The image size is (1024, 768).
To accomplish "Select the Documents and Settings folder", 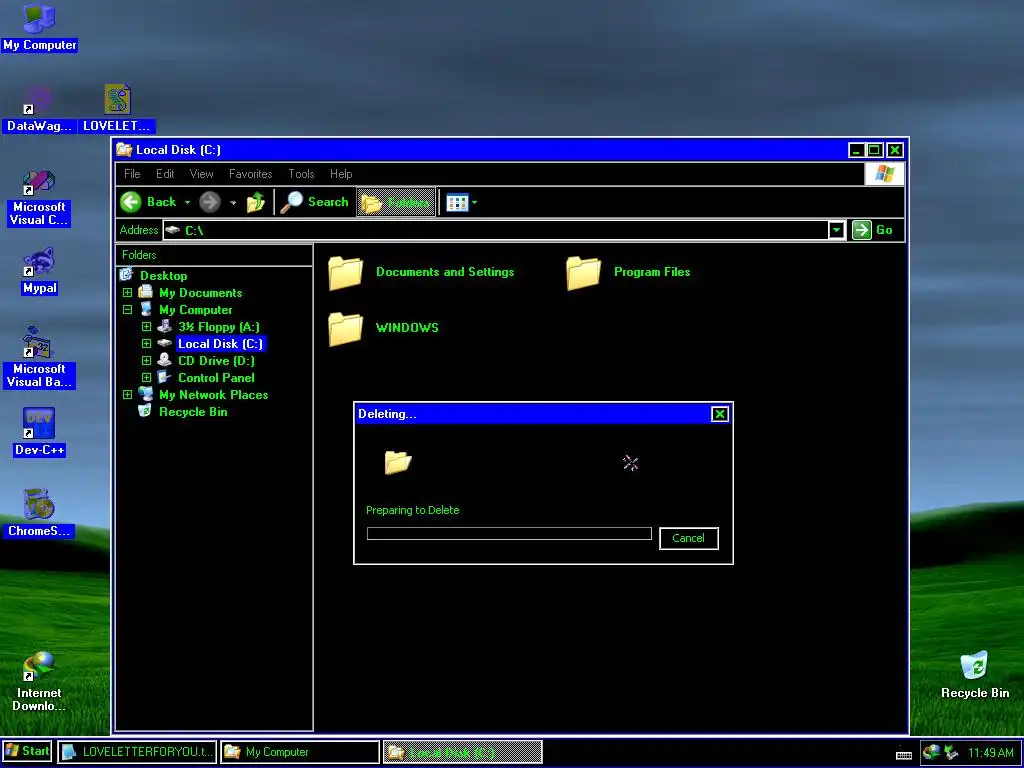I will (421, 272).
